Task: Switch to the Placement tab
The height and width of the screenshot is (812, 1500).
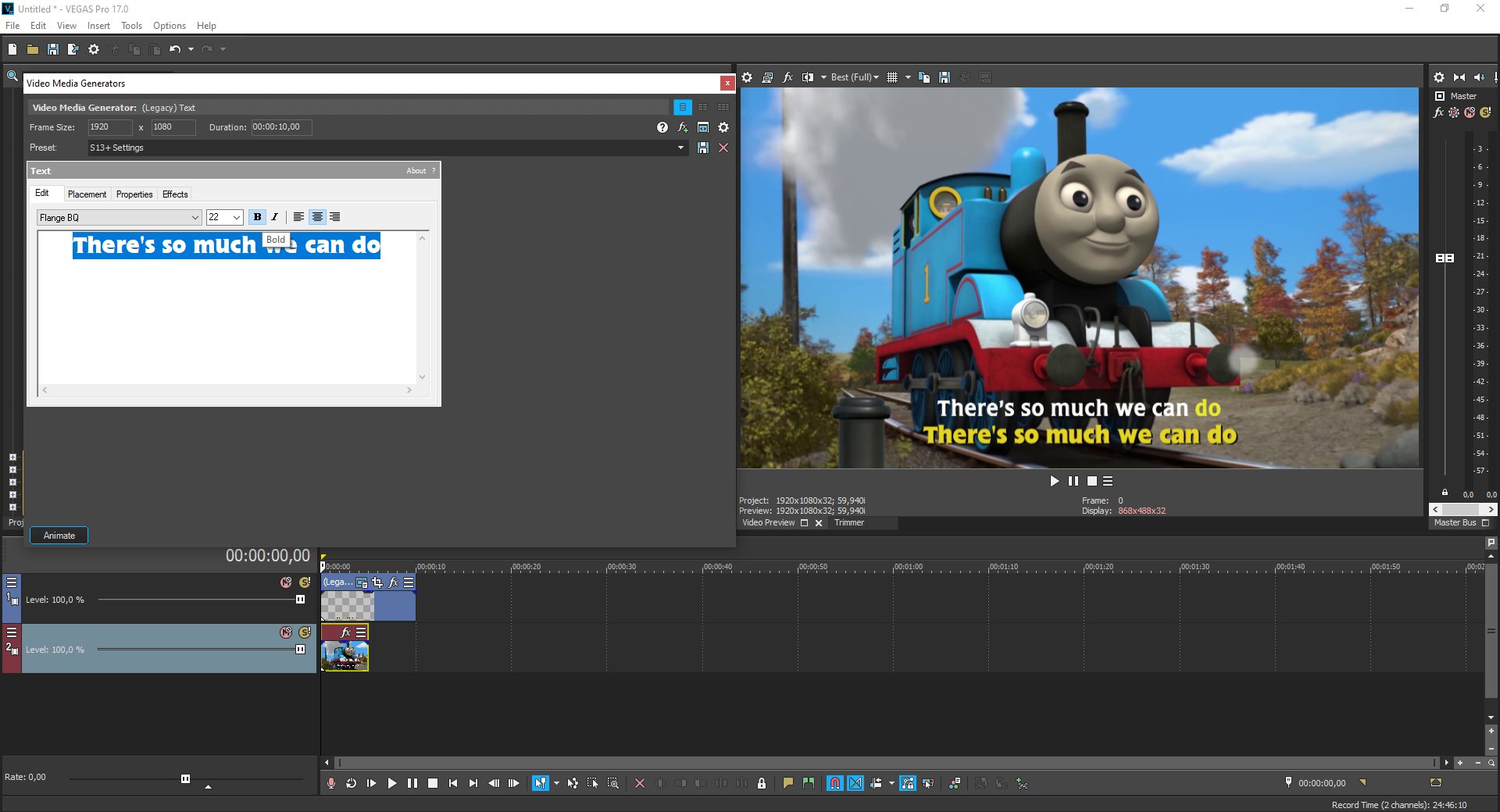Action: 87,194
